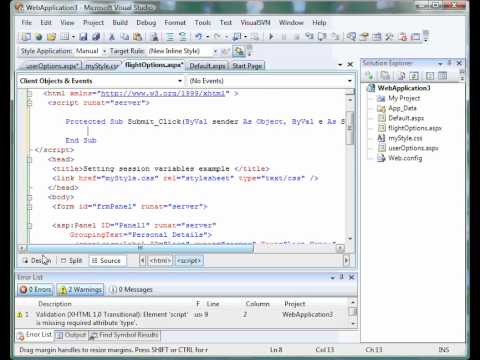Click the myStyle.css file icon
This screenshot has height=360, width=480.
tap(381, 138)
